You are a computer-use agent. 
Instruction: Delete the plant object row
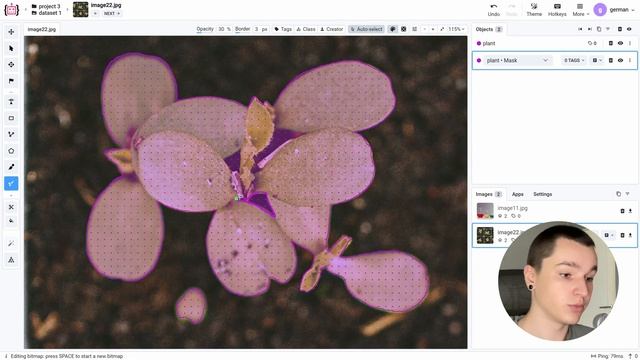point(611,43)
